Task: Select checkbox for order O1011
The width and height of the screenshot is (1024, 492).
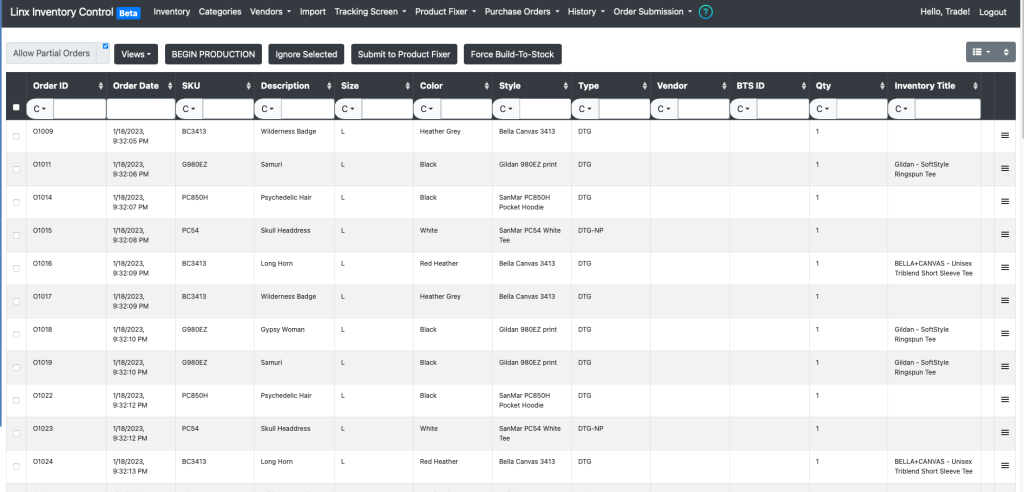Action: point(16,169)
